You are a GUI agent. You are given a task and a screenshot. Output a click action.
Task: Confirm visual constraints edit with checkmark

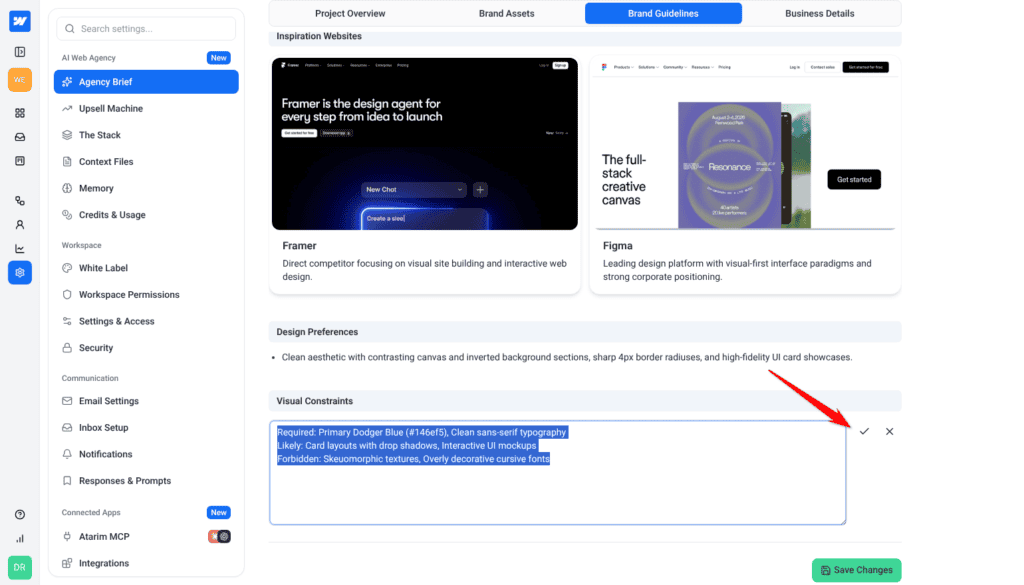click(x=864, y=432)
